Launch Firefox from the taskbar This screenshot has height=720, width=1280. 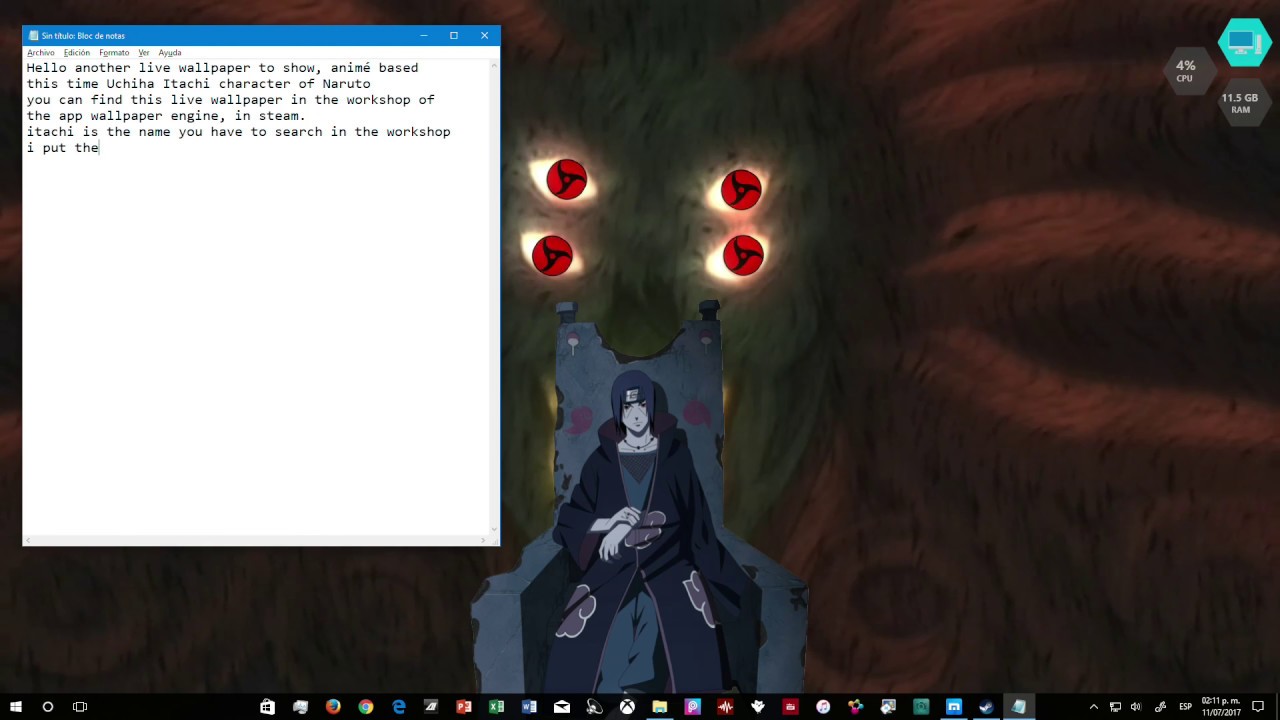coord(333,706)
